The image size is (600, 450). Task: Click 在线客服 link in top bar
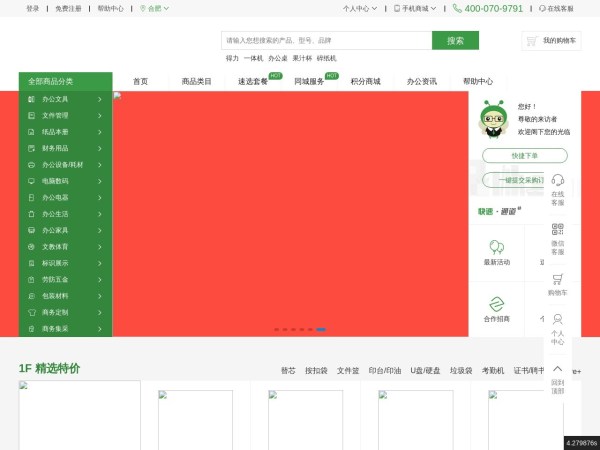[x=556, y=8]
